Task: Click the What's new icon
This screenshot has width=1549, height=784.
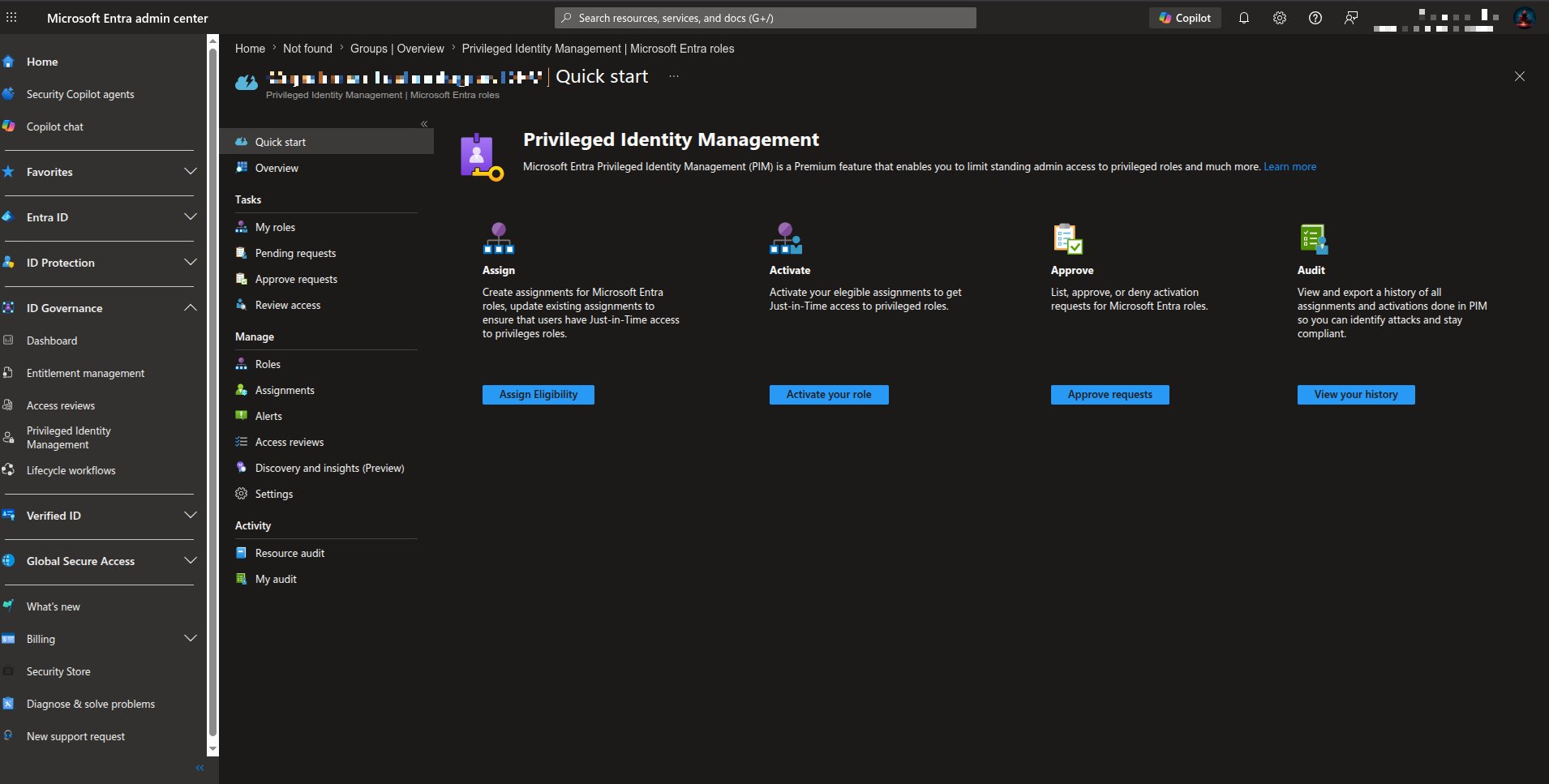Action: 8,606
